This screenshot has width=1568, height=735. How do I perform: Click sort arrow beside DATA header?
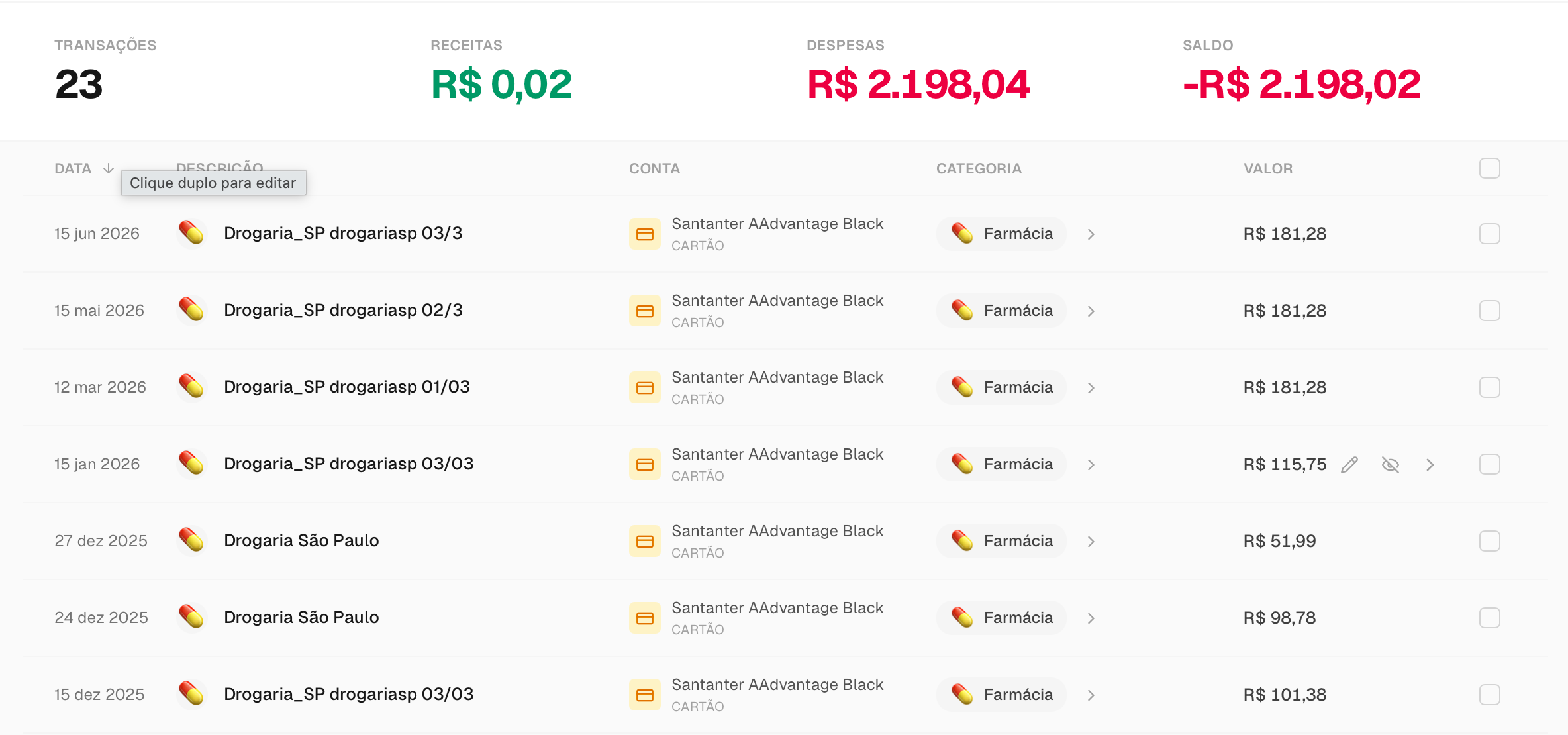(x=109, y=168)
